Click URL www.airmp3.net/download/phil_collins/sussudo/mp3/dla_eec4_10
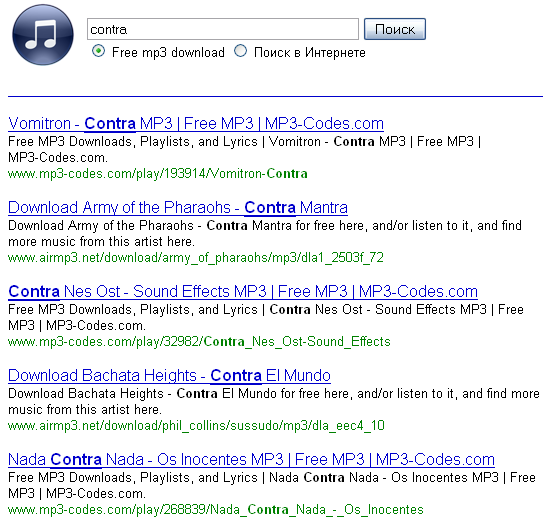 pyautogui.click(x=196, y=426)
